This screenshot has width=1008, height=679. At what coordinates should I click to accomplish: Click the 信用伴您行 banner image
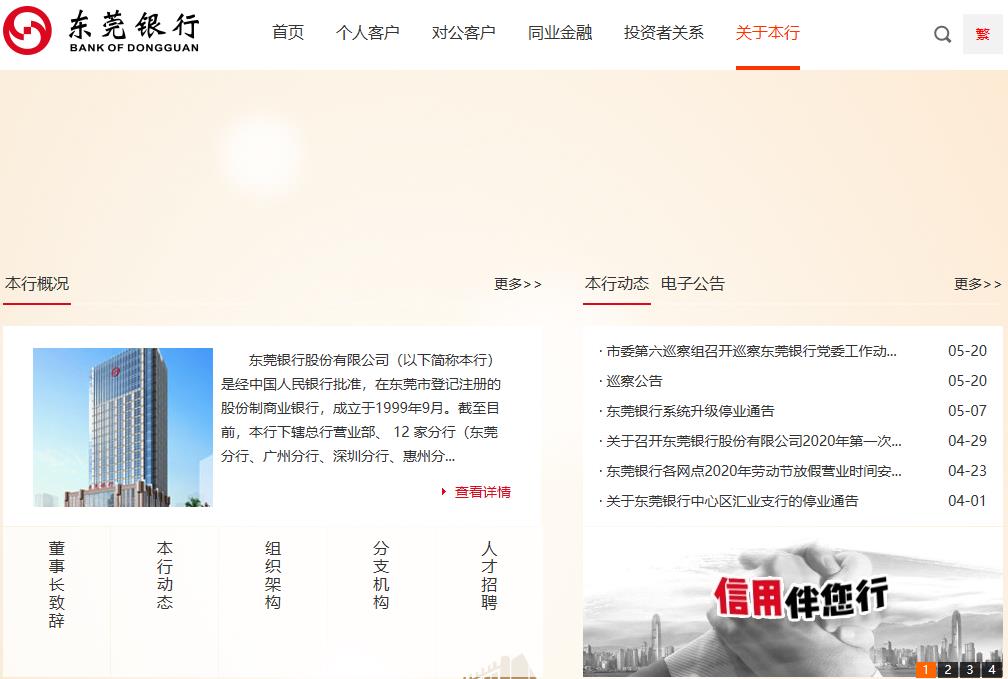point(793,601)
